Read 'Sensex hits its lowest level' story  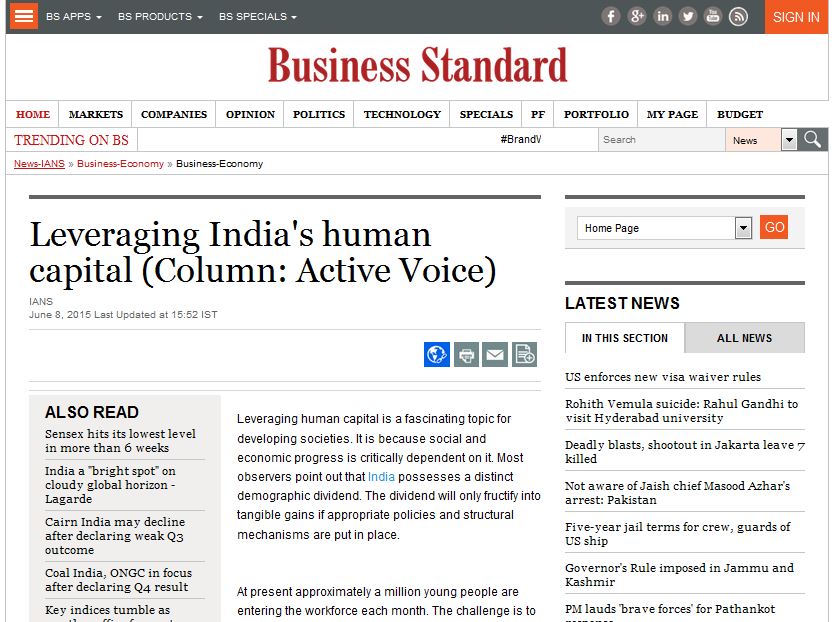coord(120,441)
